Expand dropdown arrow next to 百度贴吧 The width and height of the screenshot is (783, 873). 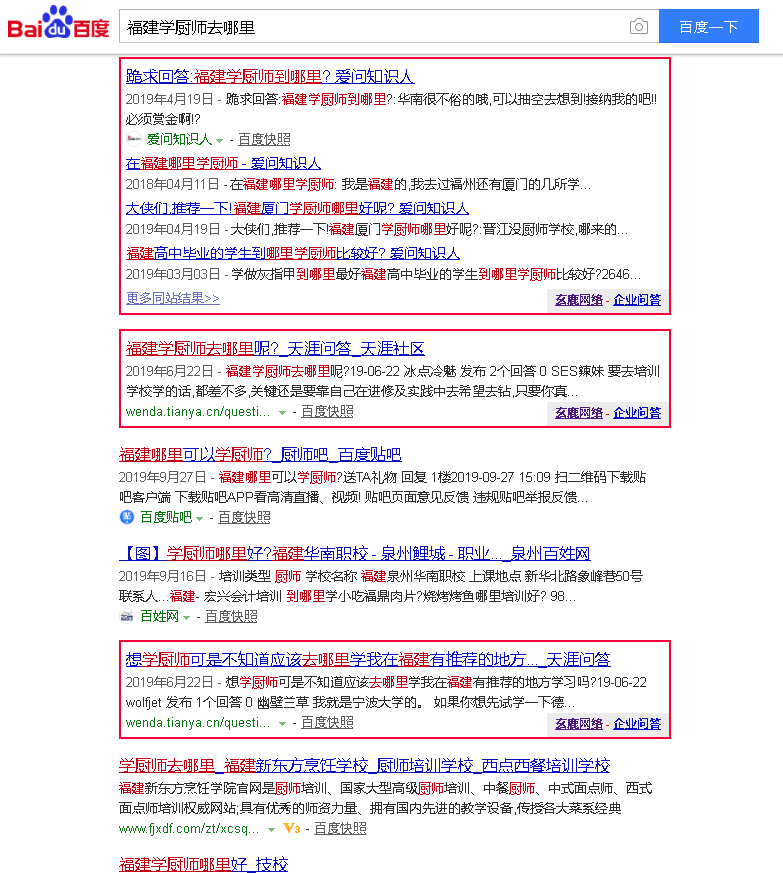[x=199, y=518]
